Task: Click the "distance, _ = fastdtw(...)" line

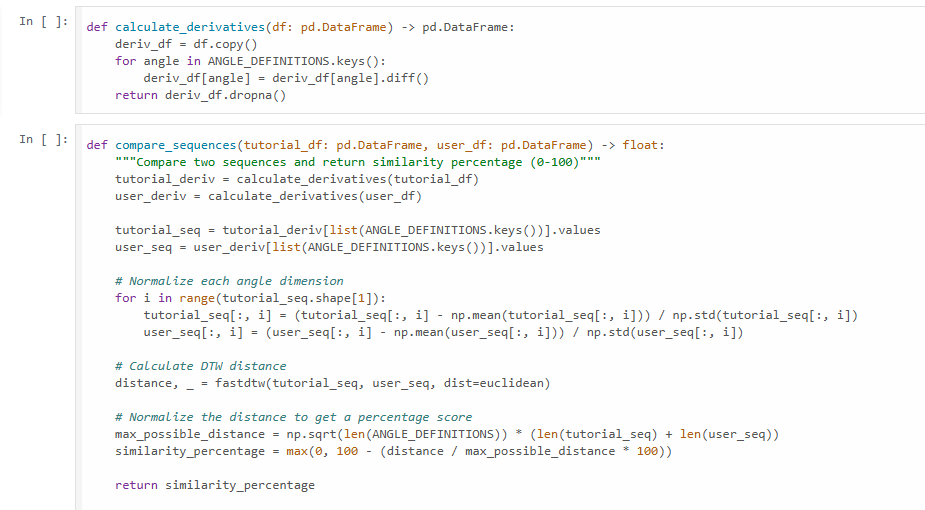Action: [333, 383]
